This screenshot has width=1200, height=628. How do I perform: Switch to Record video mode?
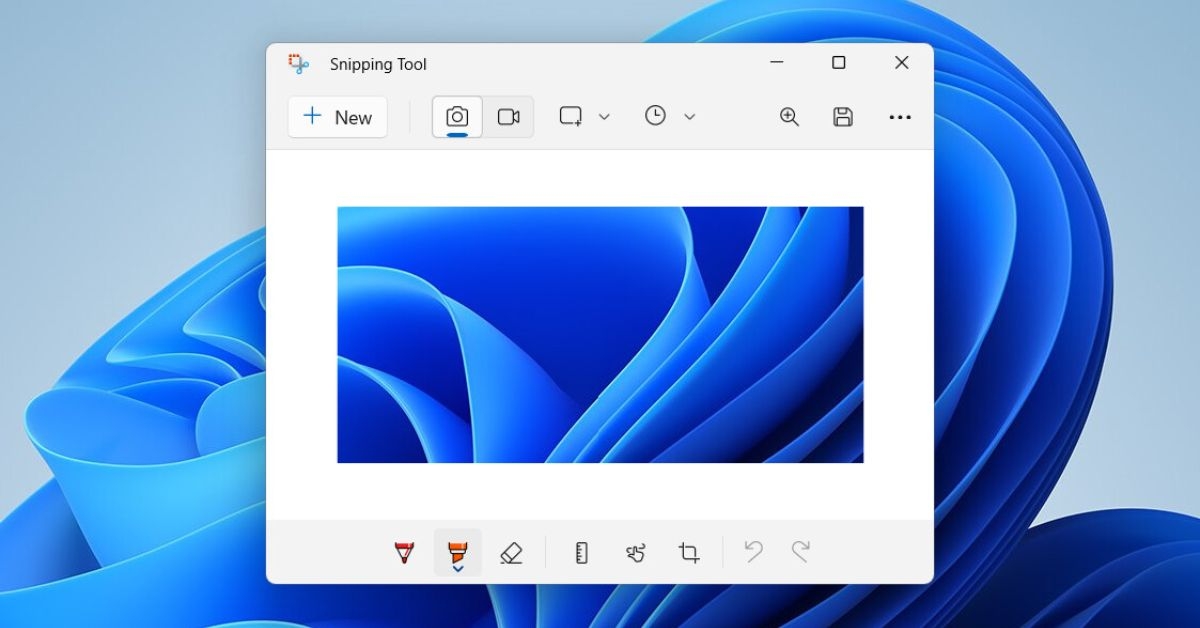pos(509,117)
